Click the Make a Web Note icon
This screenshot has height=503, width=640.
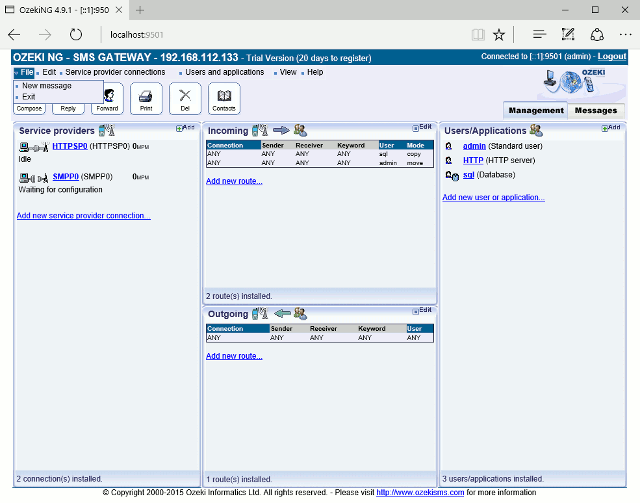[x=568, y=35]
